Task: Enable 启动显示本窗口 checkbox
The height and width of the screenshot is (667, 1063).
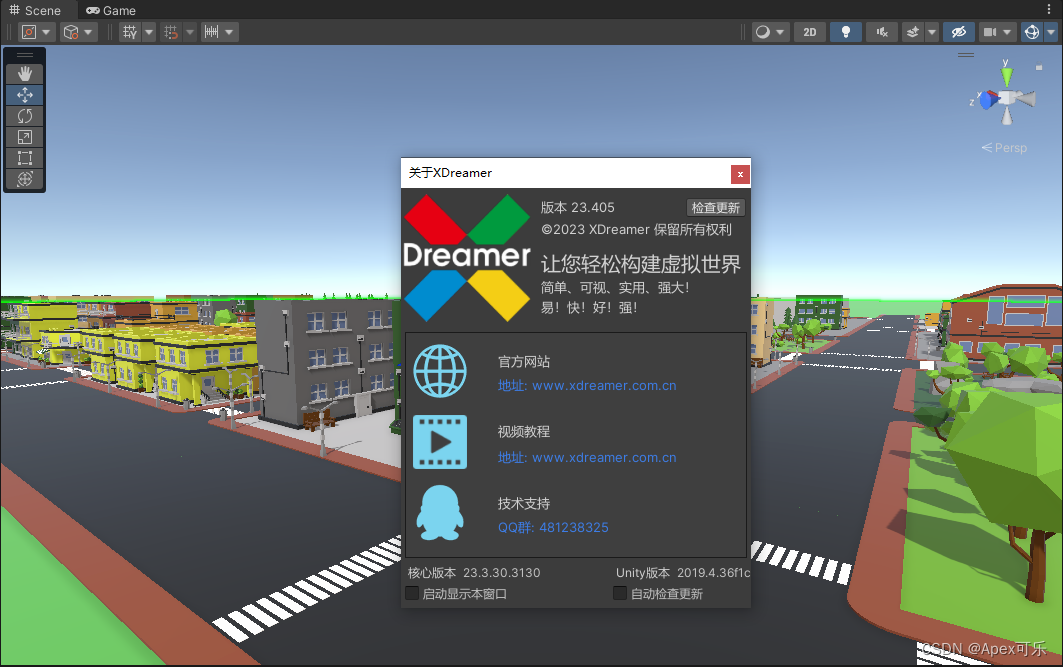Action: [x=412, y=593]
